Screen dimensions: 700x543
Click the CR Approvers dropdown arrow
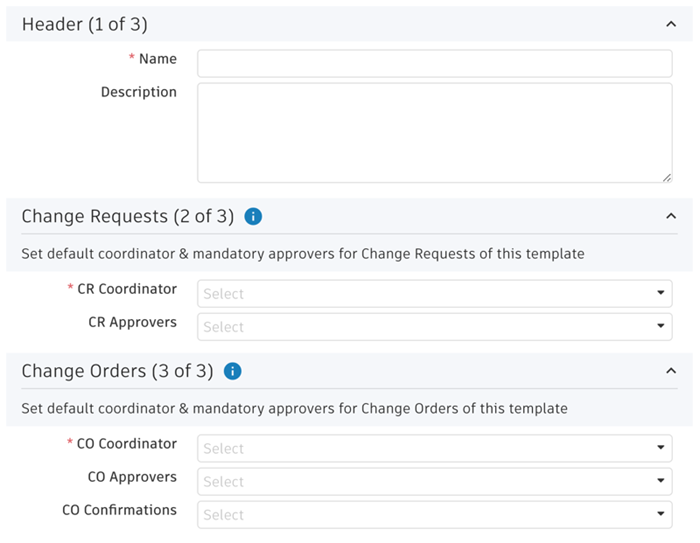(x=661, y=327)
